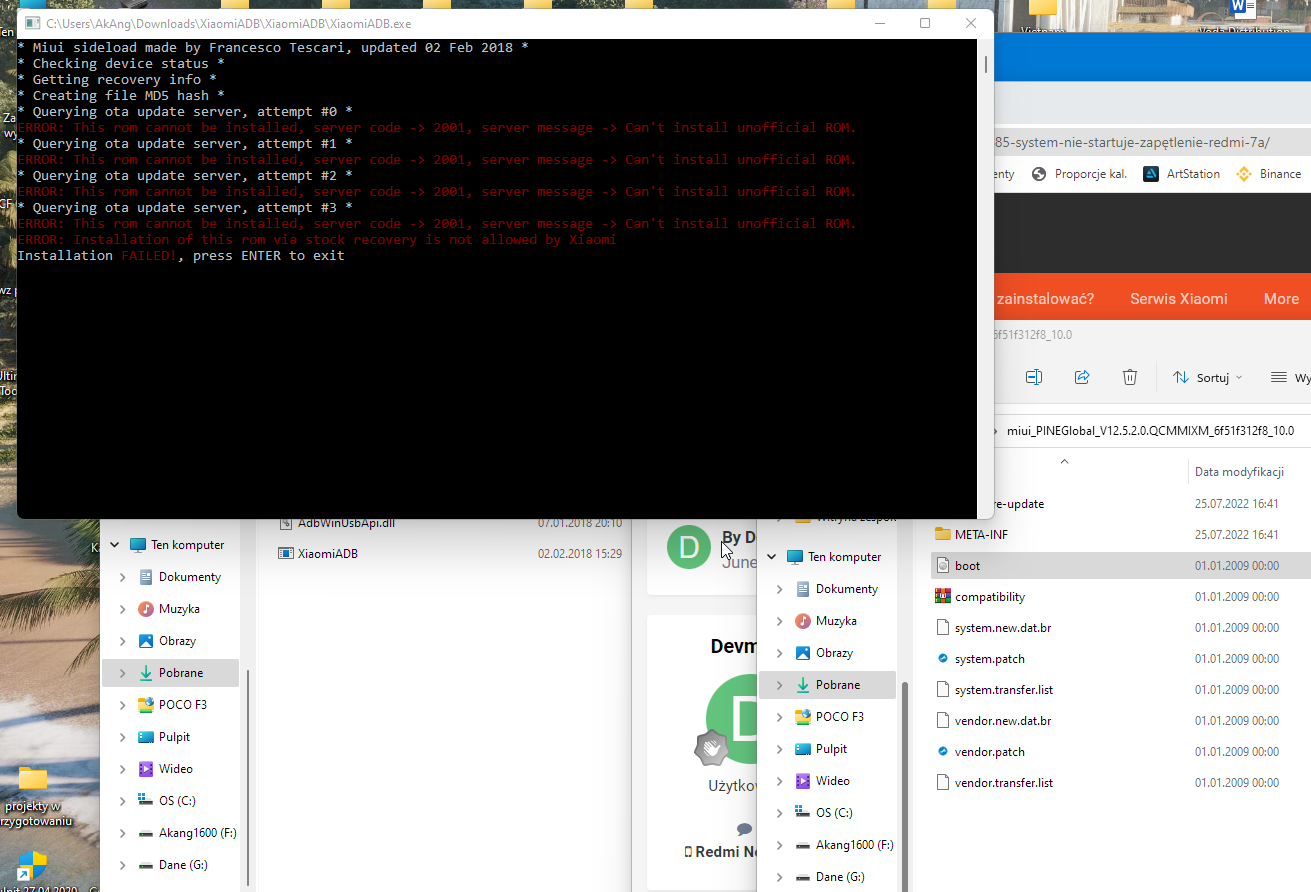Click the Delete trash can icon
Screen dimensions: 1311x892
1129,377
